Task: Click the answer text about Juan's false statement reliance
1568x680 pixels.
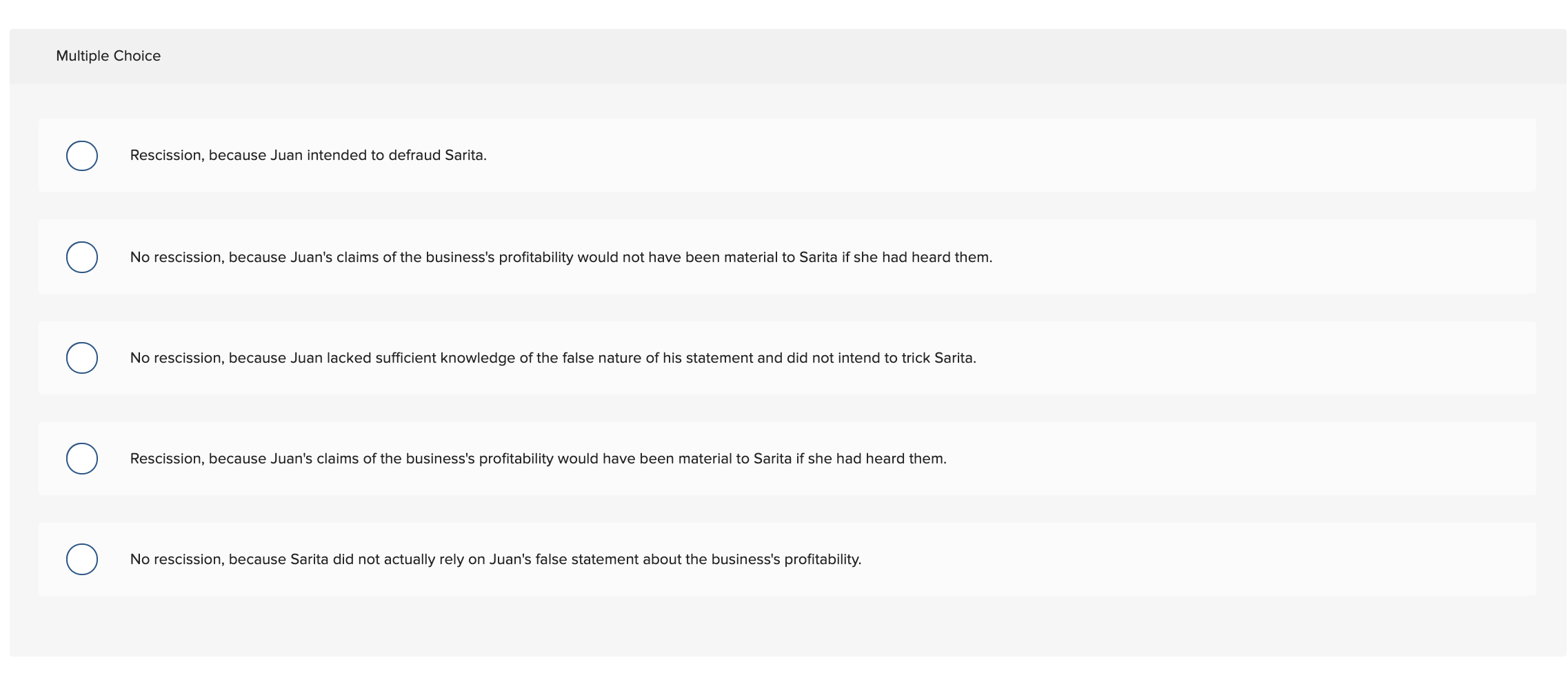Action: pyautogui.click(x=496, y=559)
